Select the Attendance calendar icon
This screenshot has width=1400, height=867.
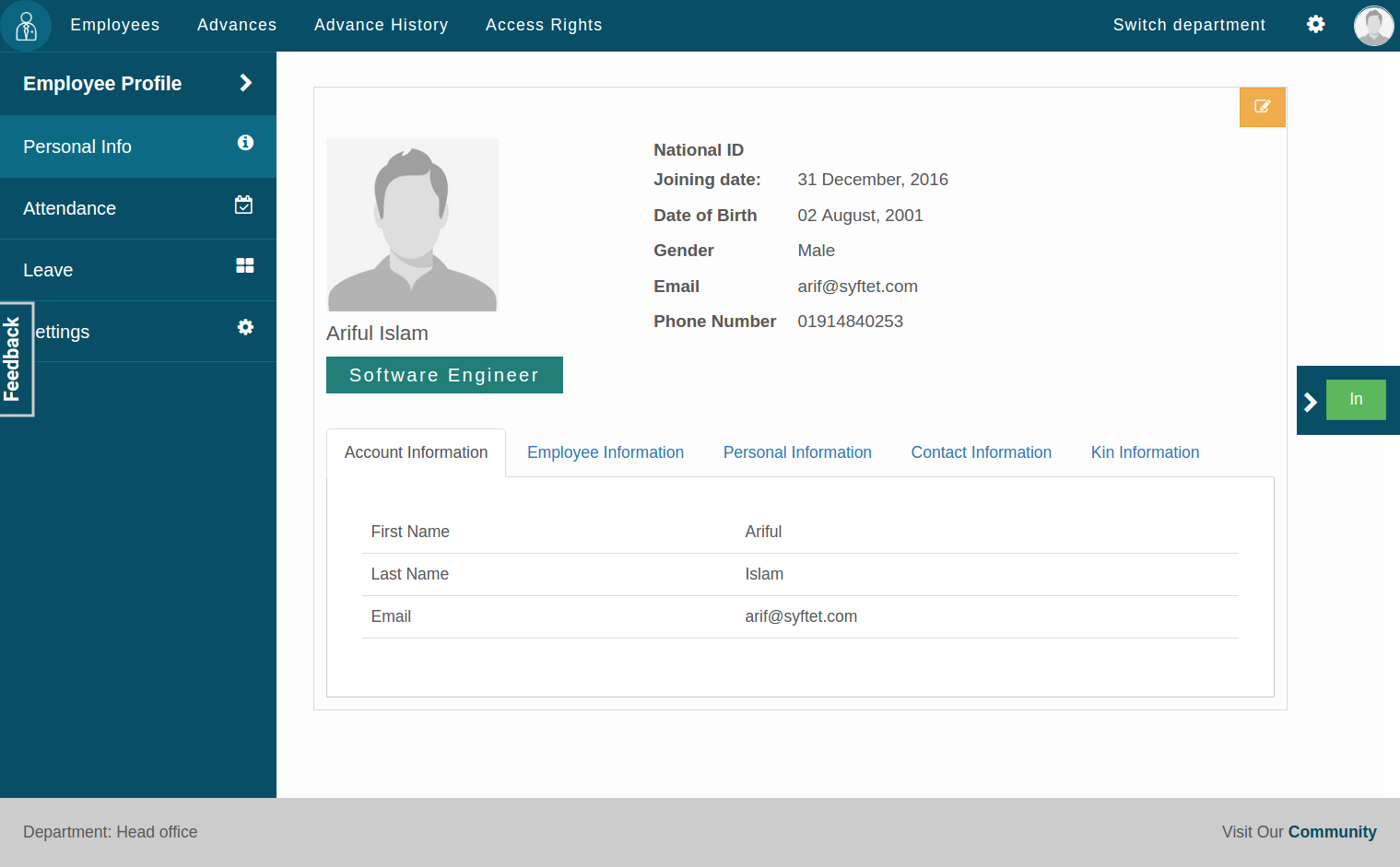[244, 205]
